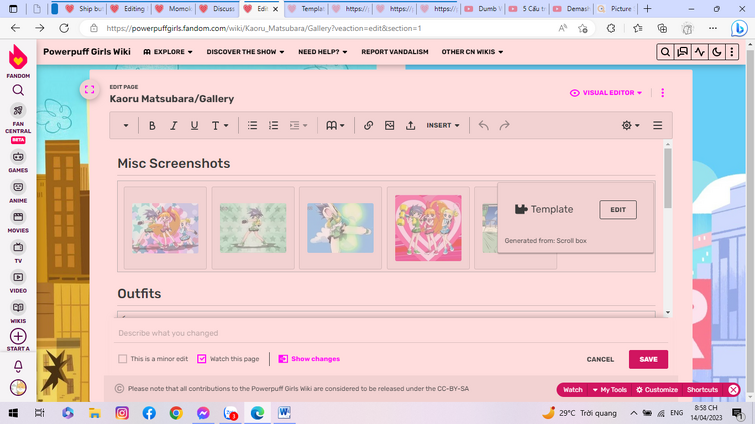
Task: Open Movies section in sidebar
Action: click(x=18, y=222)
